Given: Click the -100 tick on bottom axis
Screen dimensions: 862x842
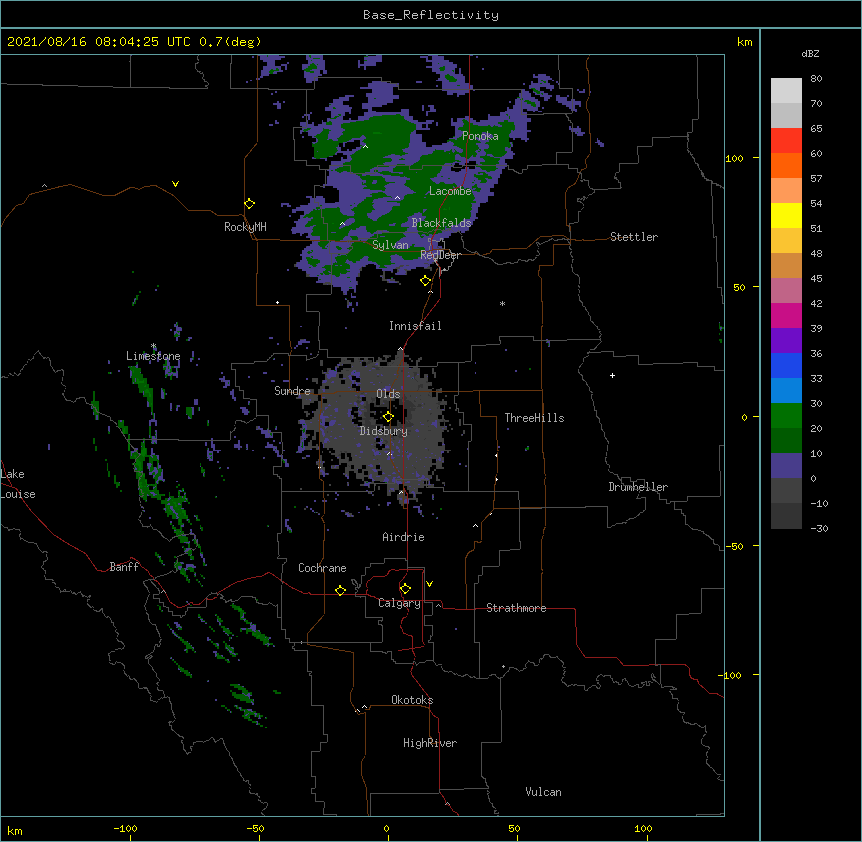Looking at the screenshot, I should click(125, 828).
